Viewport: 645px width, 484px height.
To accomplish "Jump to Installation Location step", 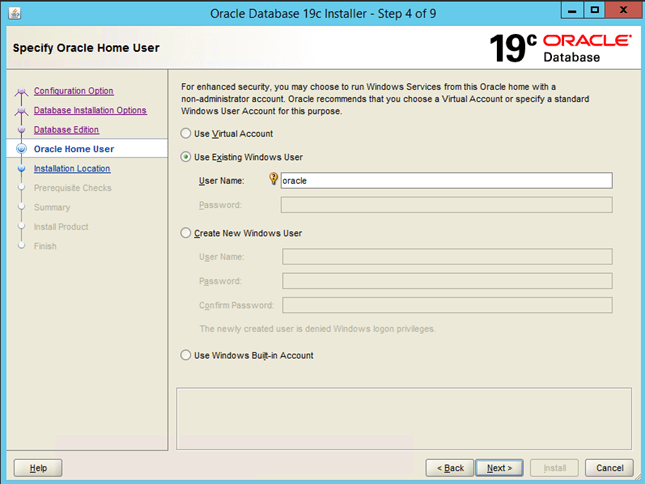I will pyautogui.click(x=72, y=169).
